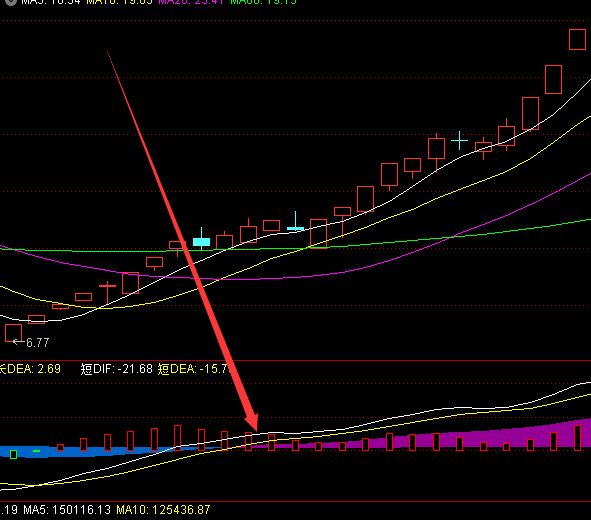Image resolution: width=591 pixels, height=520 pixels.
Task: Select the green hollow MACD bar
Action: (14, 454)
